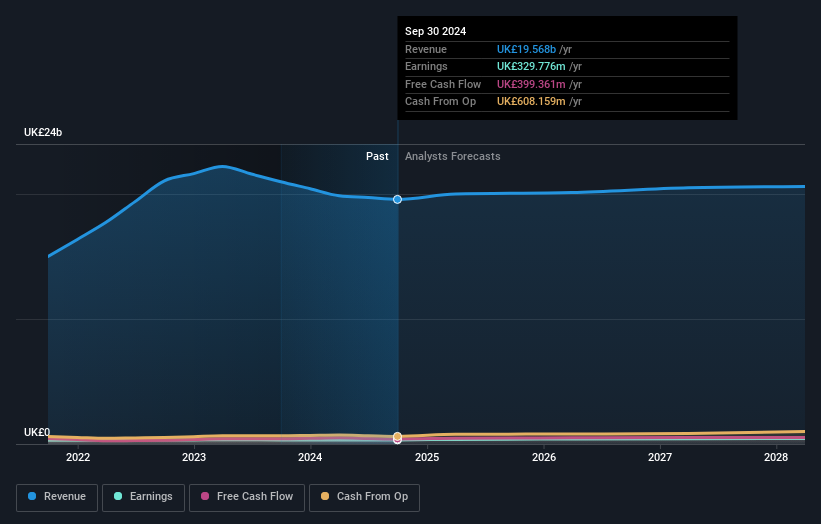
Task: Click the Free Cash Flow label in tooltip
Action: coord(443,84)
